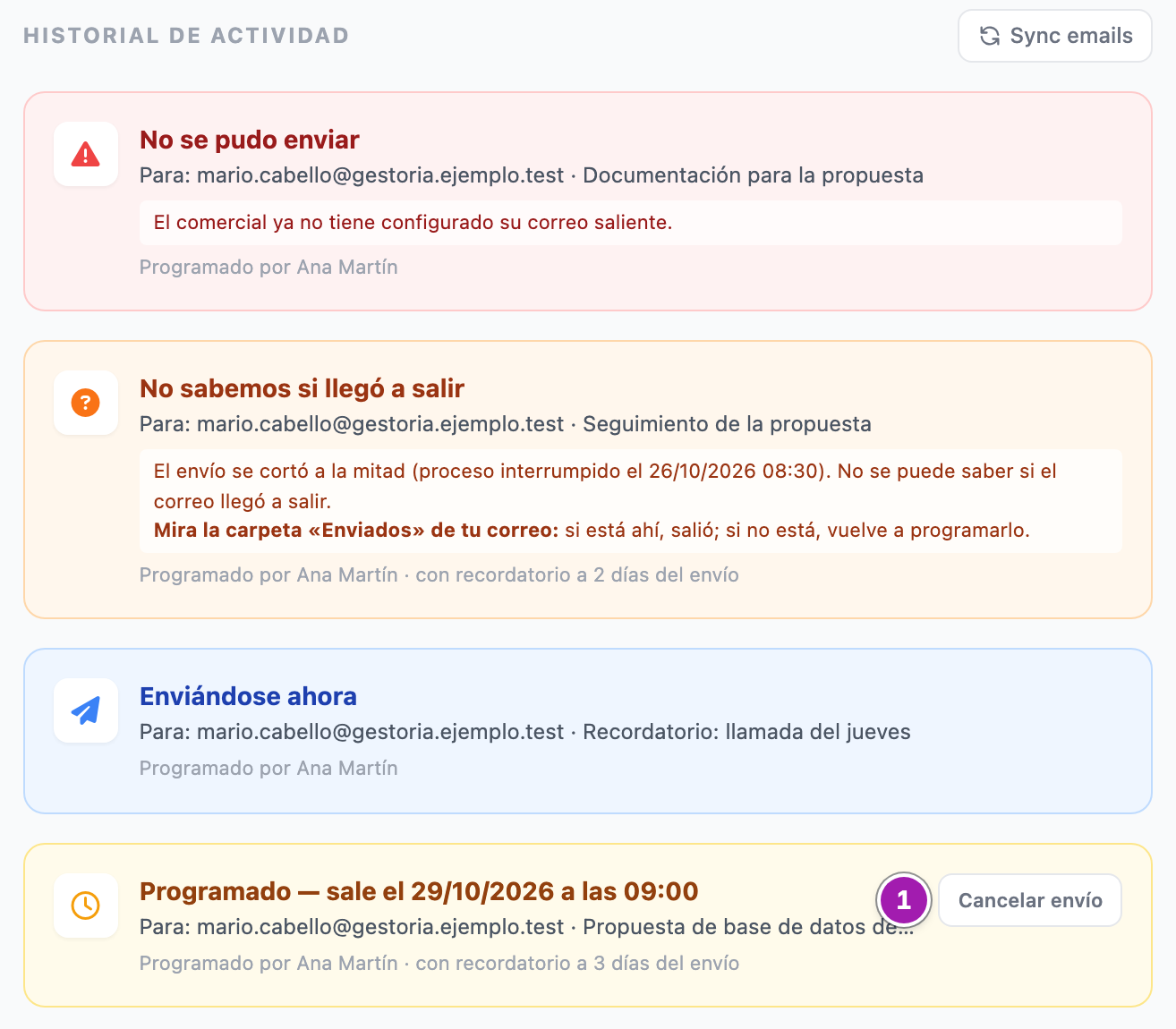This screenshot has height=1029, width=1176.
Task: Click the blue paper plane icon
Action: 86,710
